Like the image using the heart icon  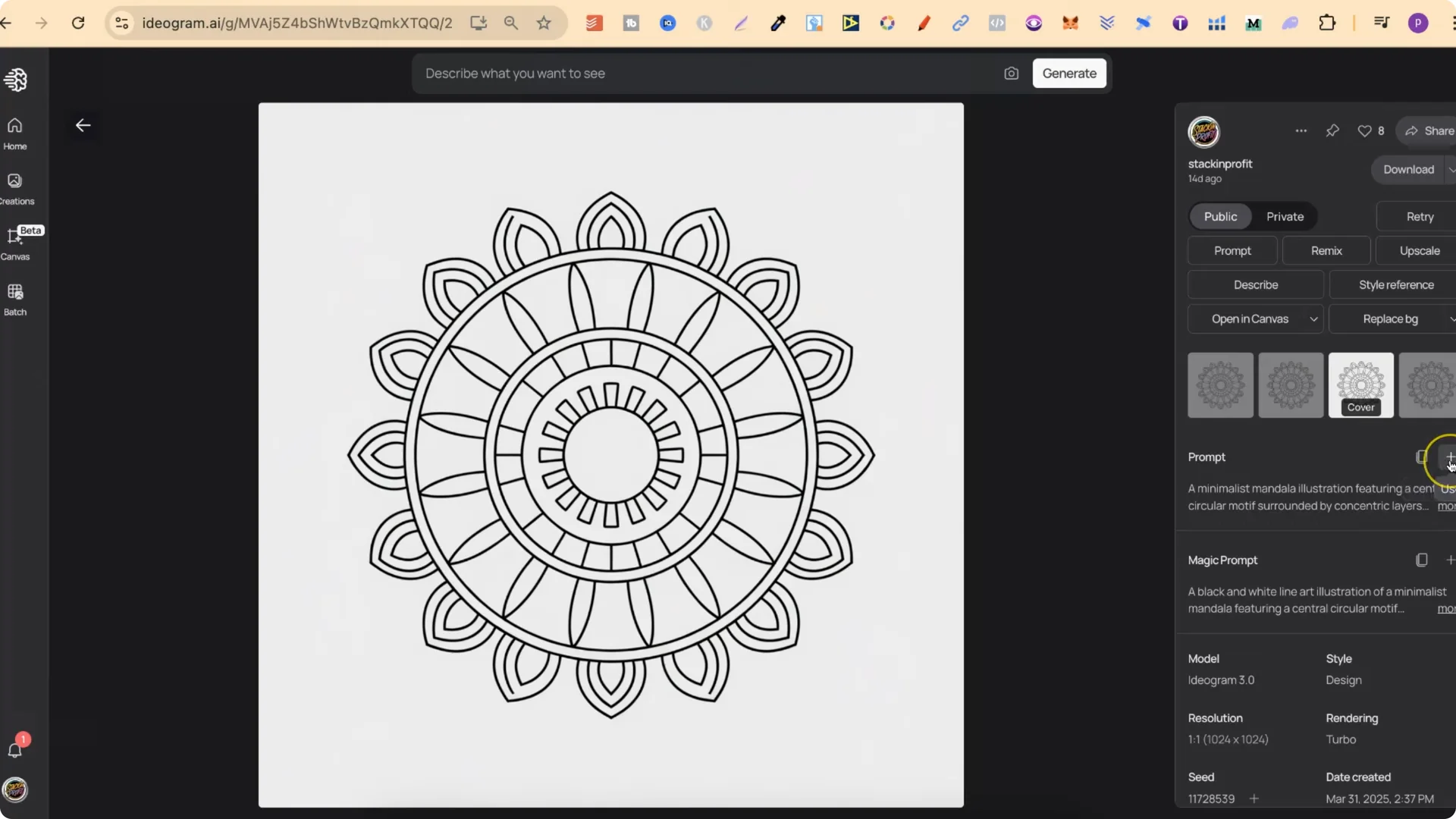(x=1365, y=130)
